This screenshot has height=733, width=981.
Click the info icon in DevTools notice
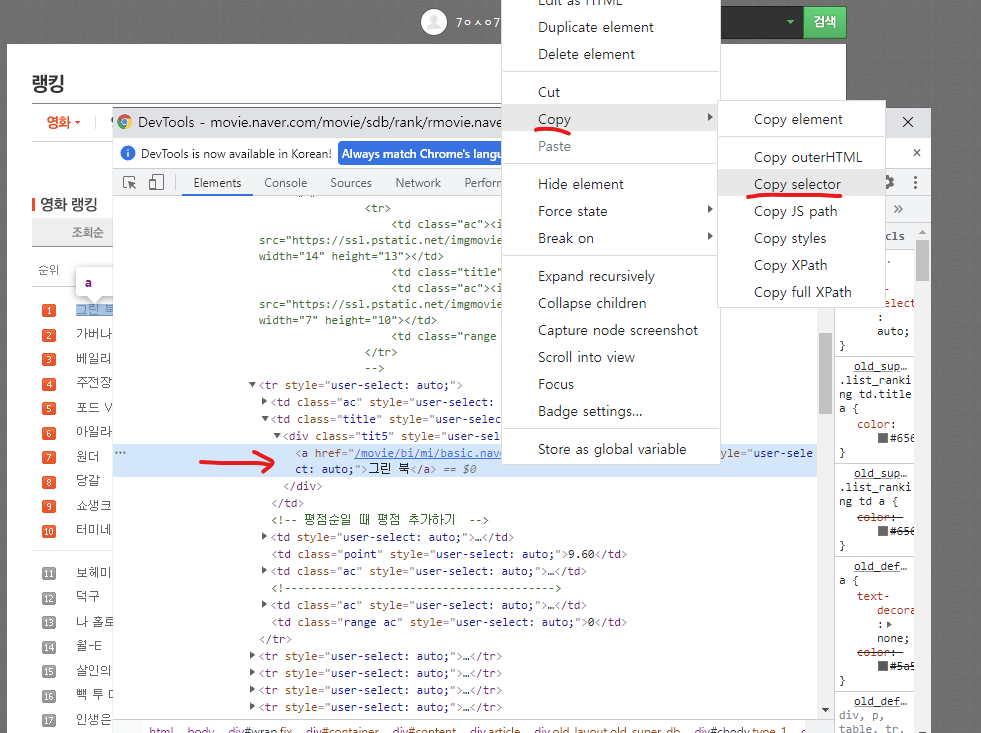[128, 153]
